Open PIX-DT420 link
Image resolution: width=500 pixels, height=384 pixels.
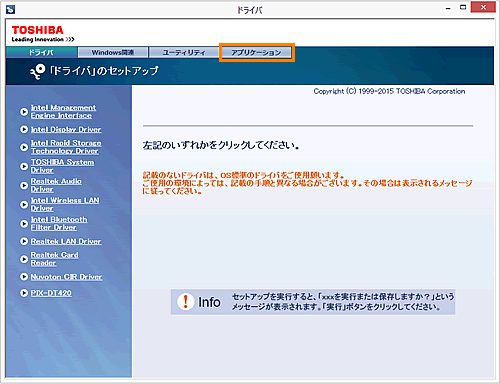point(51,293)
